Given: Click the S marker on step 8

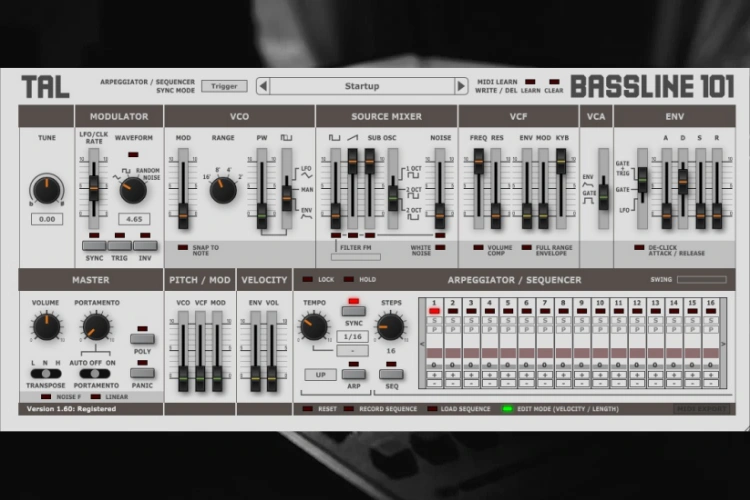Looking at the screenshot, I should (x=563, y=321).
